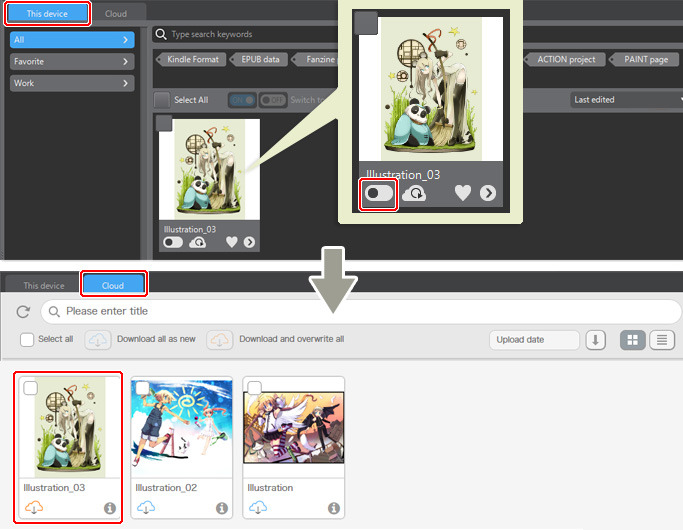Click cloud sync icon on small Illustration_03 card

pyautogui.click(x=198, y=242)
